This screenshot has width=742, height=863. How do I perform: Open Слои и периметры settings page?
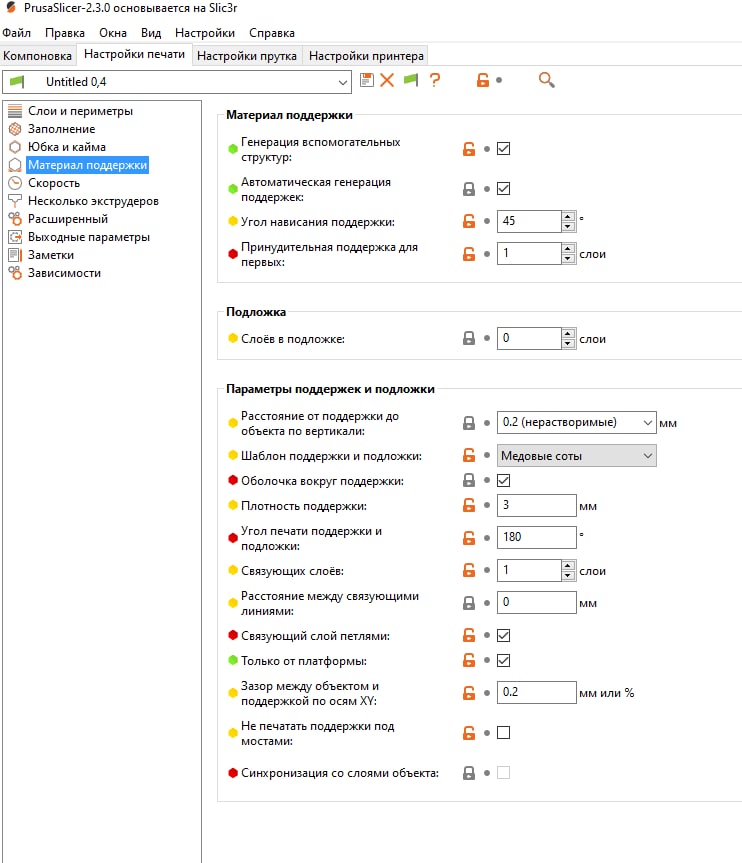[x=80, y=111]
